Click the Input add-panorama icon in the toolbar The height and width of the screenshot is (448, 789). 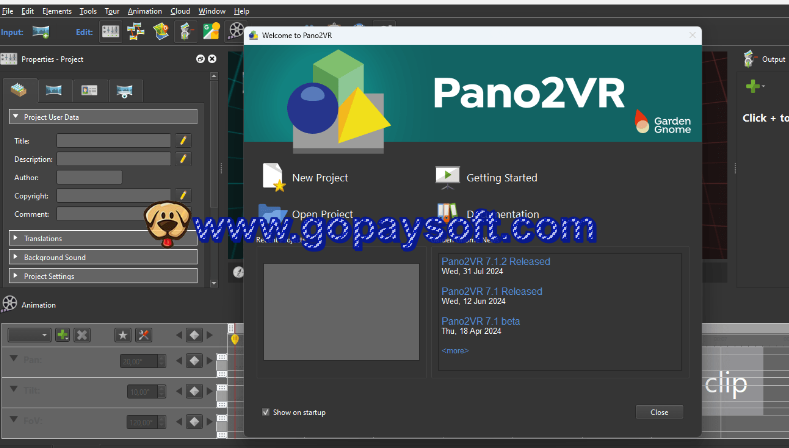coord(41,32)
